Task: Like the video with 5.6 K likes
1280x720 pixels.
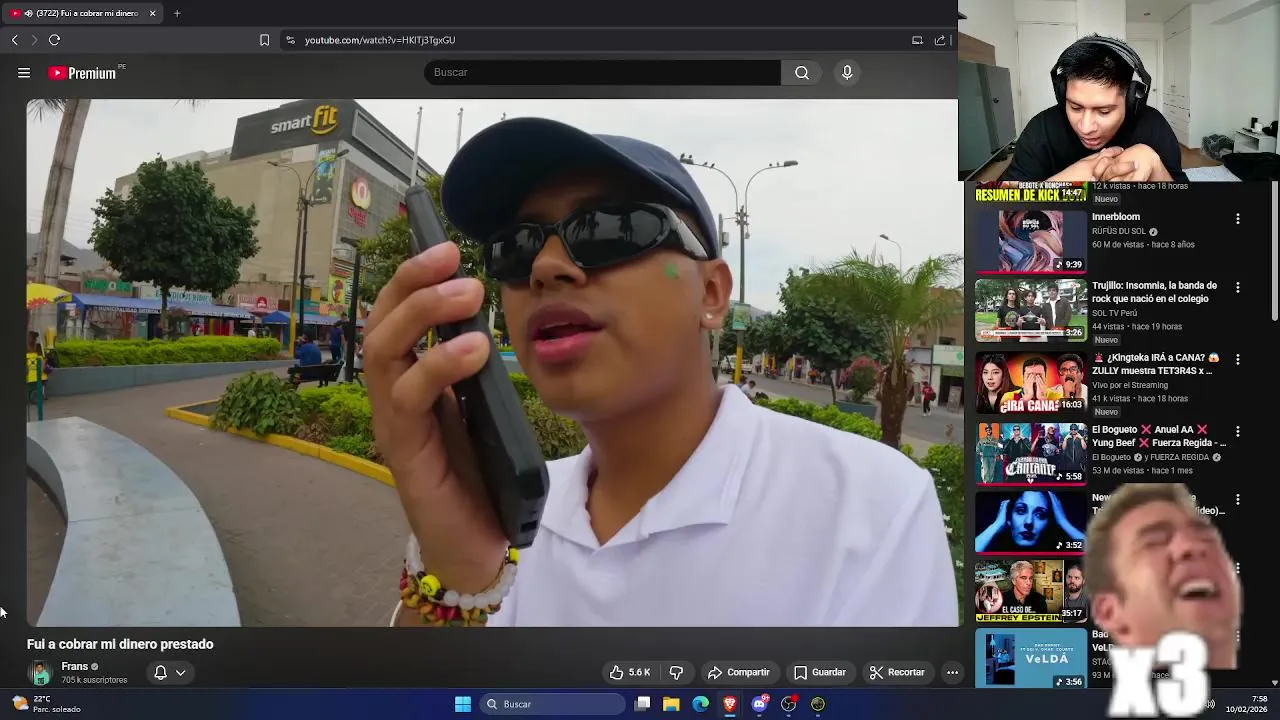Action: (631, 672)
